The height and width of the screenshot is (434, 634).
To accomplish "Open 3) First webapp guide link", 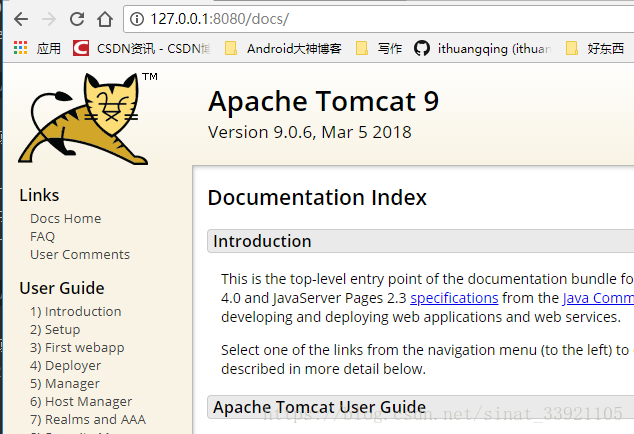I will (77, 347).
